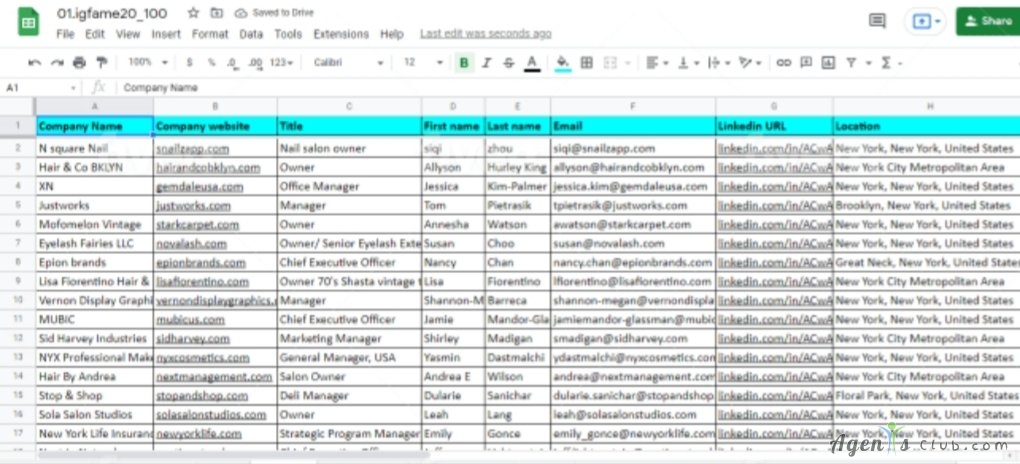The image size is (1020, 464).
Task: Click the select all corner box
Action: [x=18, y=107]
